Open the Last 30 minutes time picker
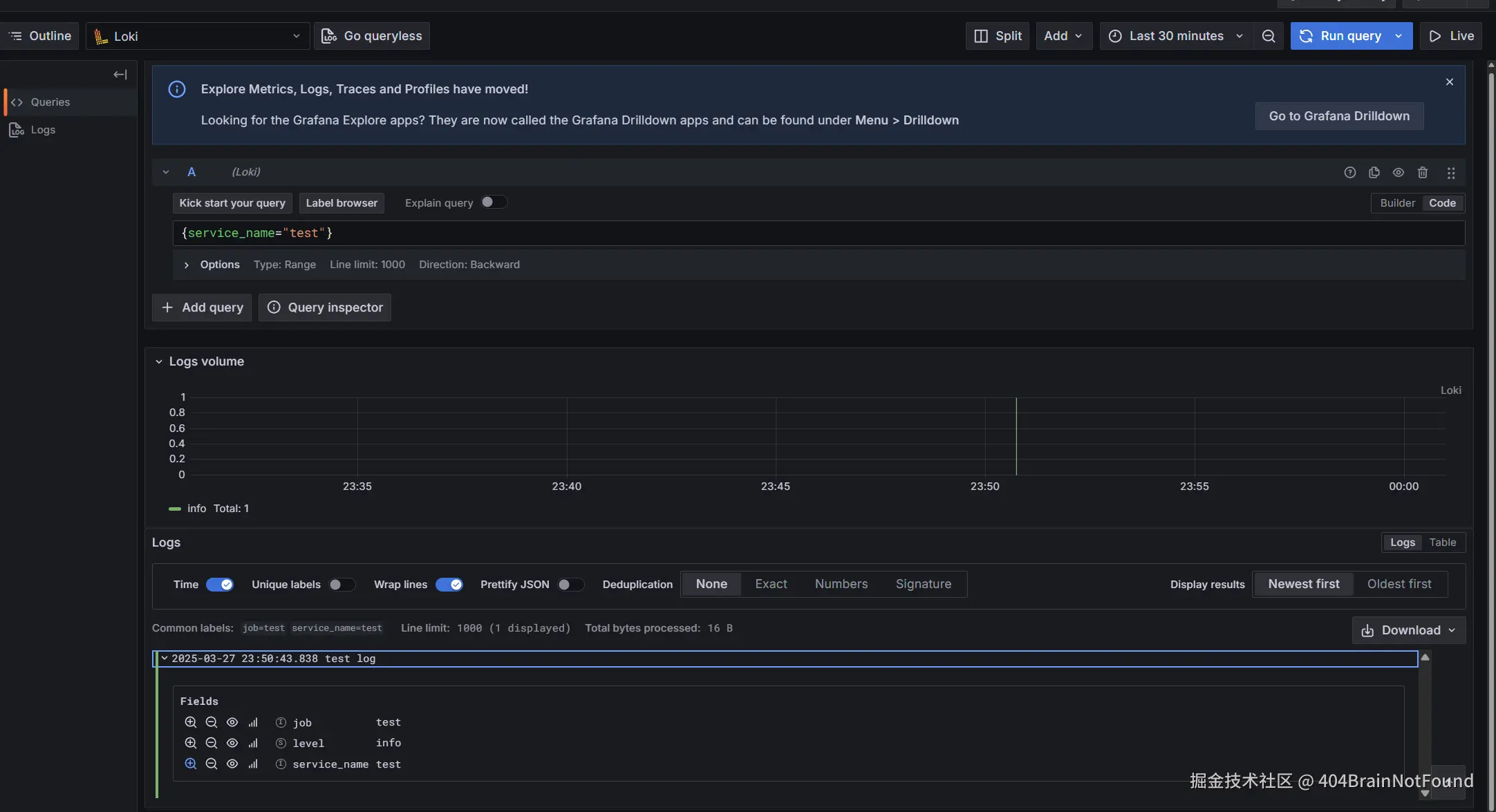This screenshot has width=1496, height=812. [1176, 36]
